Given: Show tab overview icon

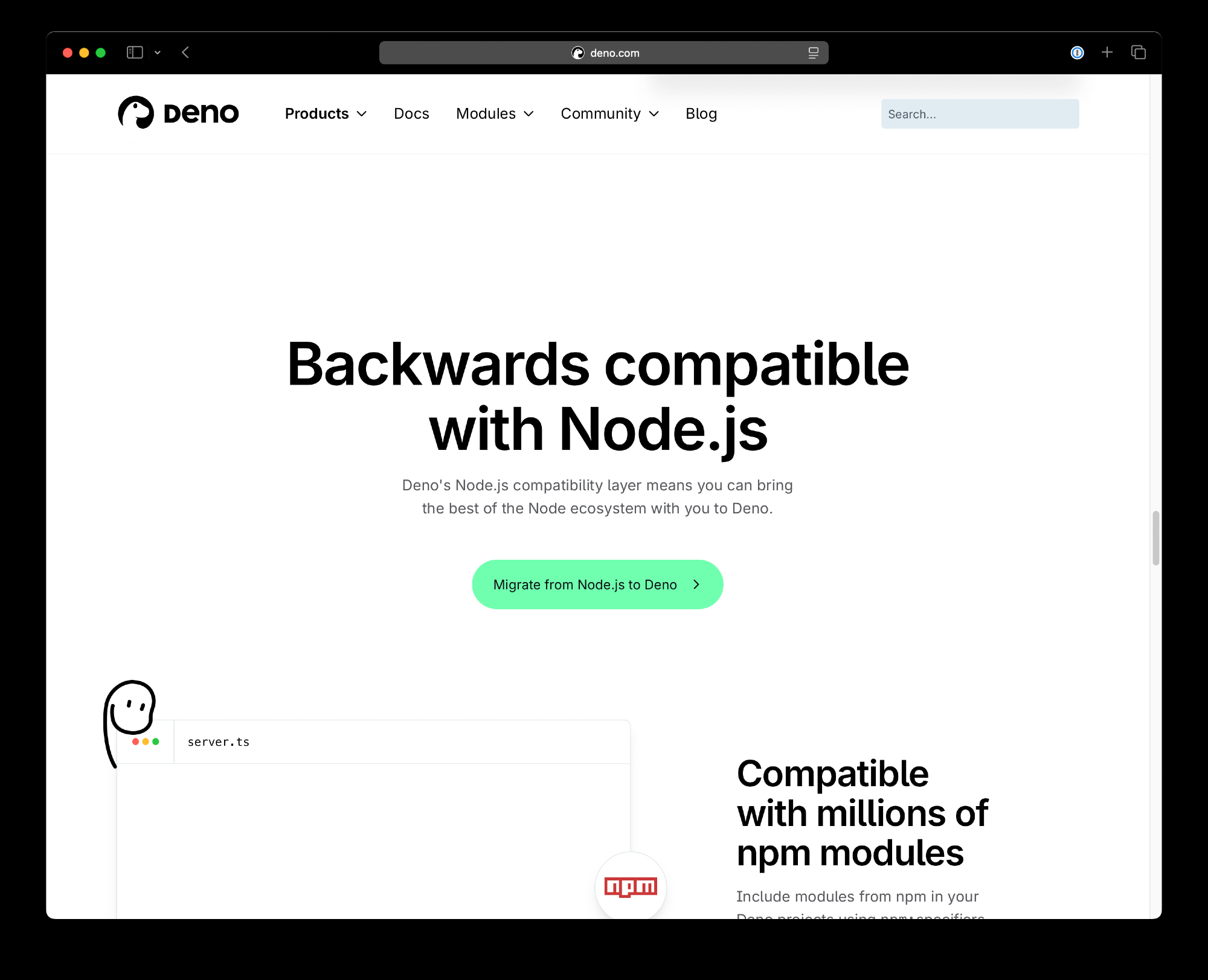Looking at the screenshot, I should tap(1139, 53).
